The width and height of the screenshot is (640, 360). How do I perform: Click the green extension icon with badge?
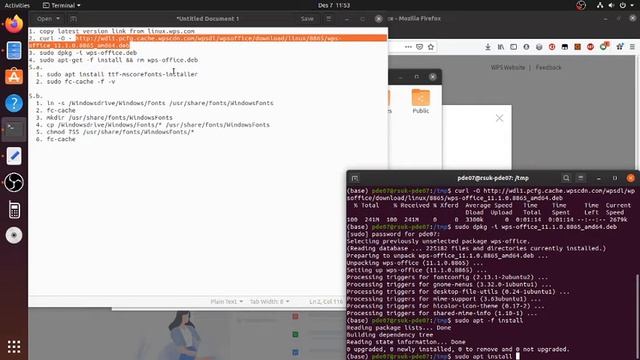(604, 47)
